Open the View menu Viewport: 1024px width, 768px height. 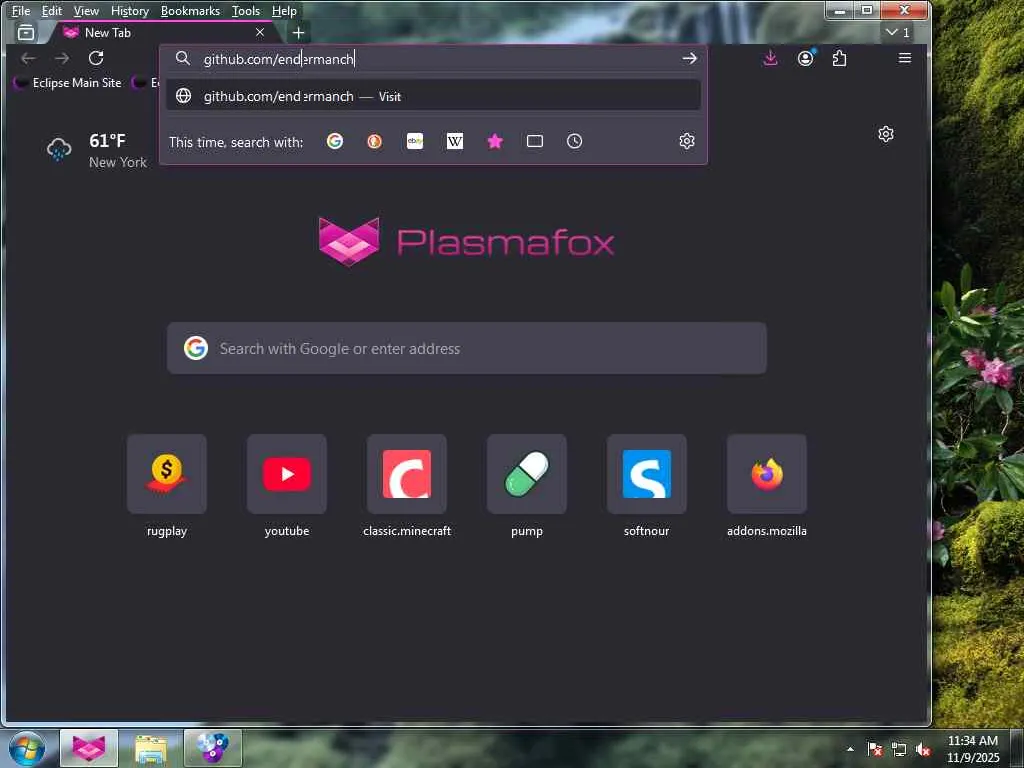(x=86, y=10)
